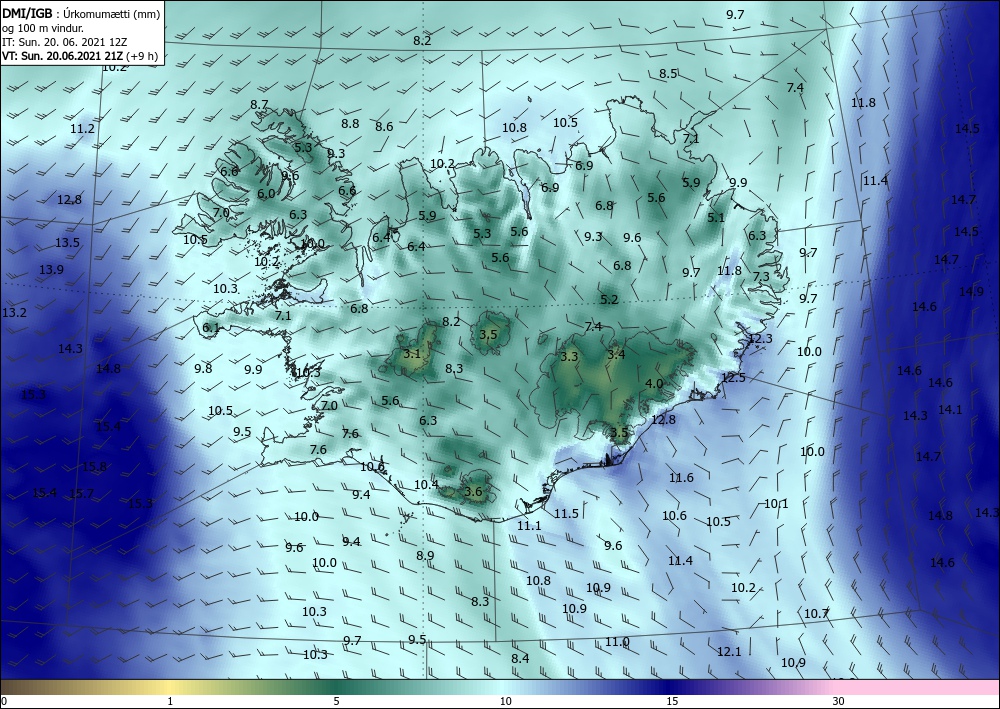Click the map value "11.6"

(x=681, y=478)
